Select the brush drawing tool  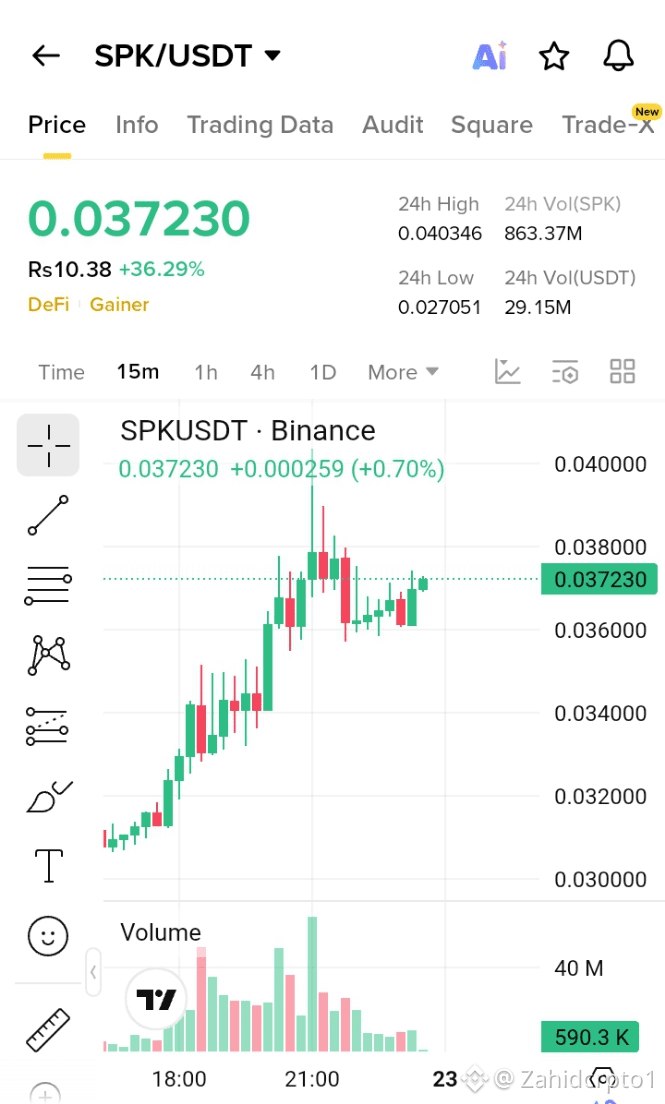tap(49, 796)
